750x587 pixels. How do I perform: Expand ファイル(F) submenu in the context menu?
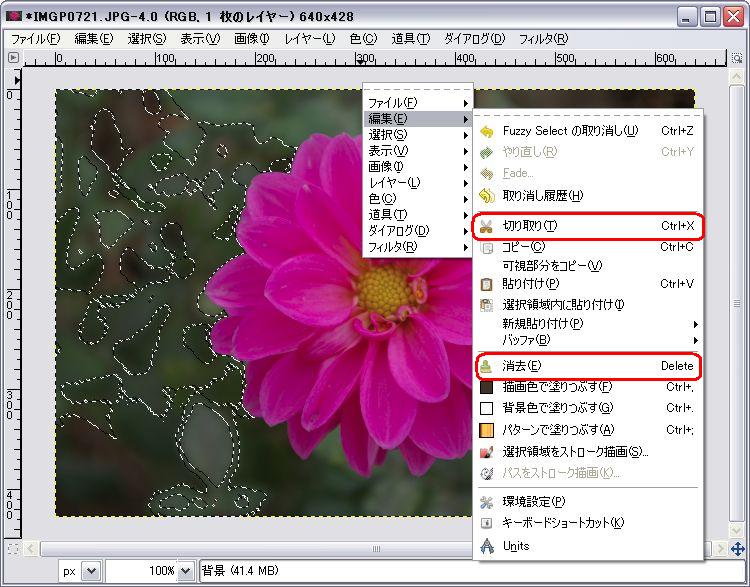point(418,102)
